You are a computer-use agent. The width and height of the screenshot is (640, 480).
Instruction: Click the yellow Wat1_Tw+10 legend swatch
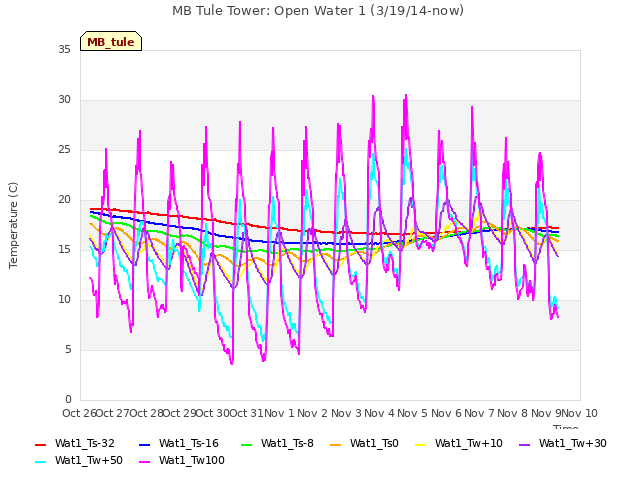(x=420, y=444)
